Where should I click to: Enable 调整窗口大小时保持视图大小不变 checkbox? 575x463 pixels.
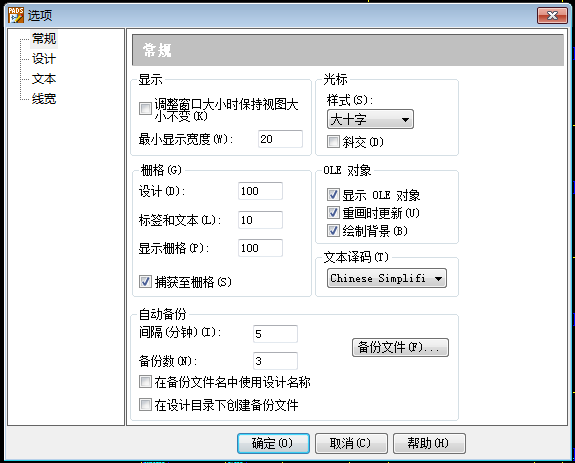click(x=145, y=109)
